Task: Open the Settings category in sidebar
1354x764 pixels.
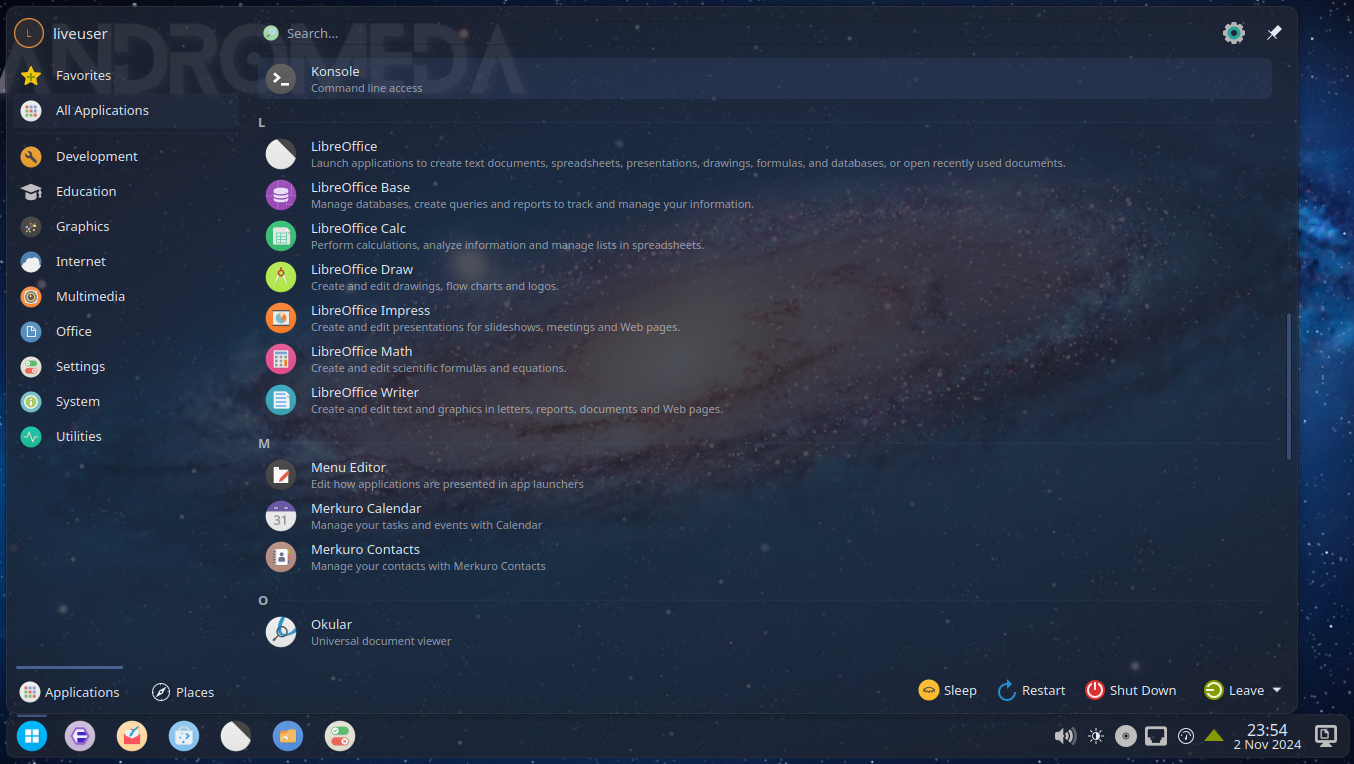Action: [x=127, y=366]
